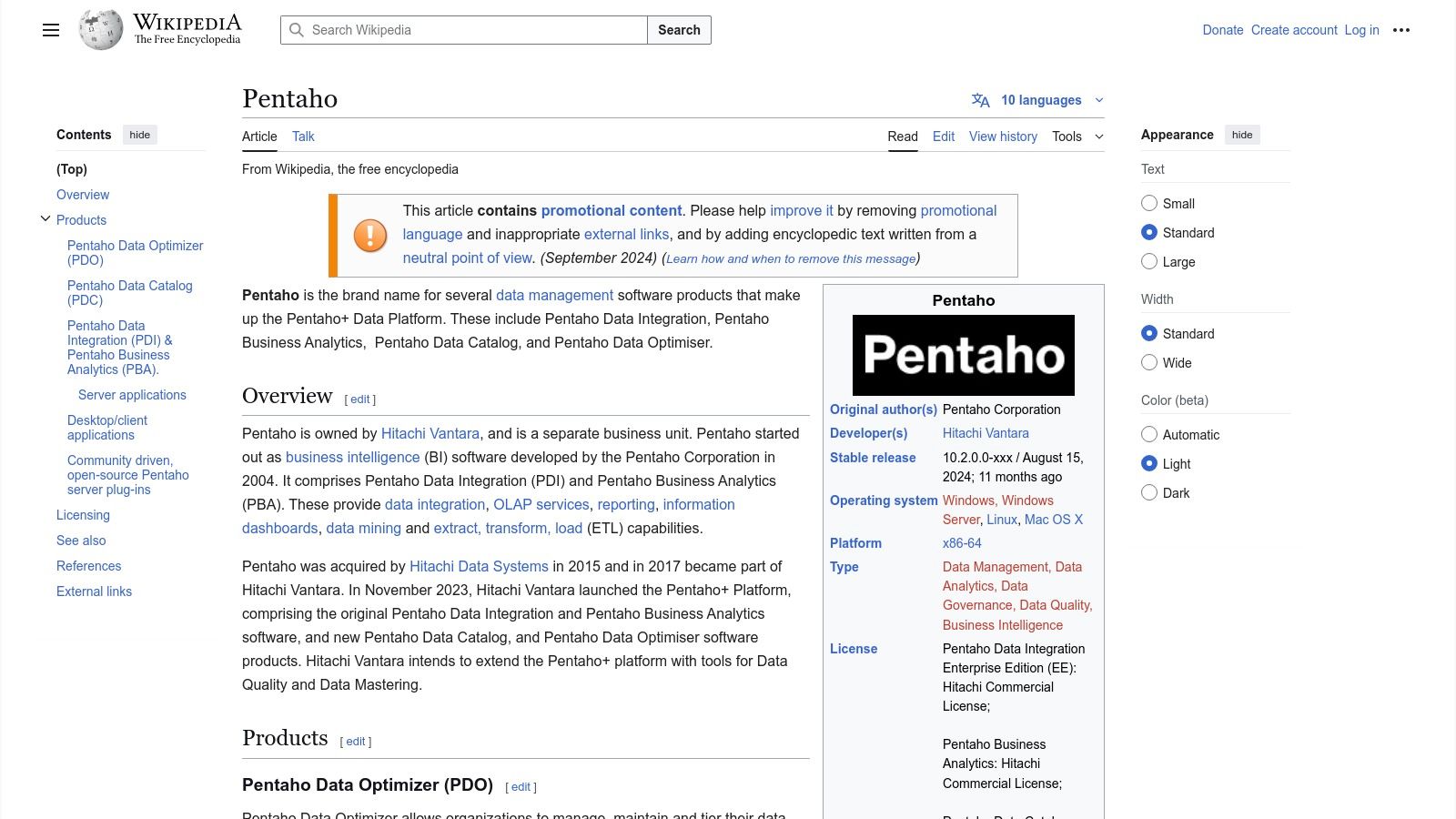The image size is (1456, 819).
Task: Click the Wikipedia globe logo
Action: tap(100, 30)
